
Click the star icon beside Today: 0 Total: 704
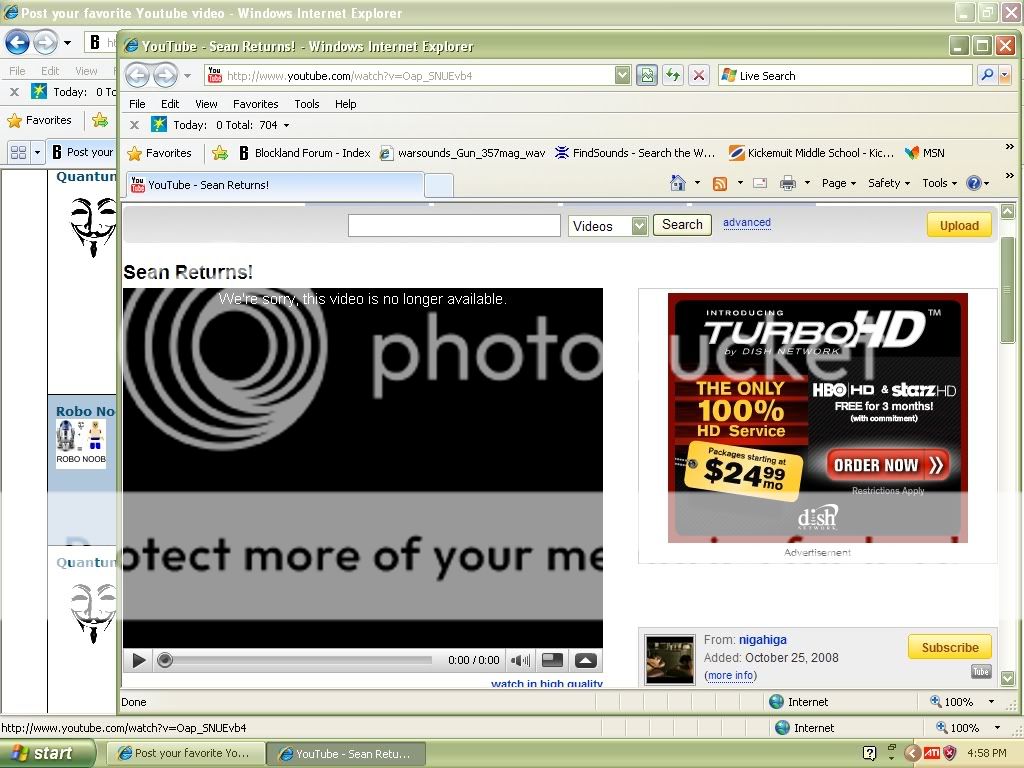[x=159, y=124]
